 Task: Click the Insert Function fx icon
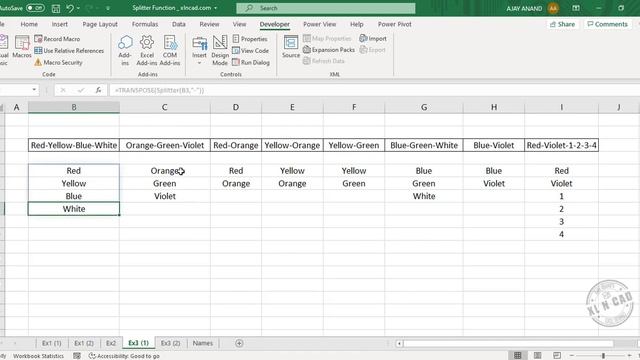pyautogui.click(x=98, y=90)
